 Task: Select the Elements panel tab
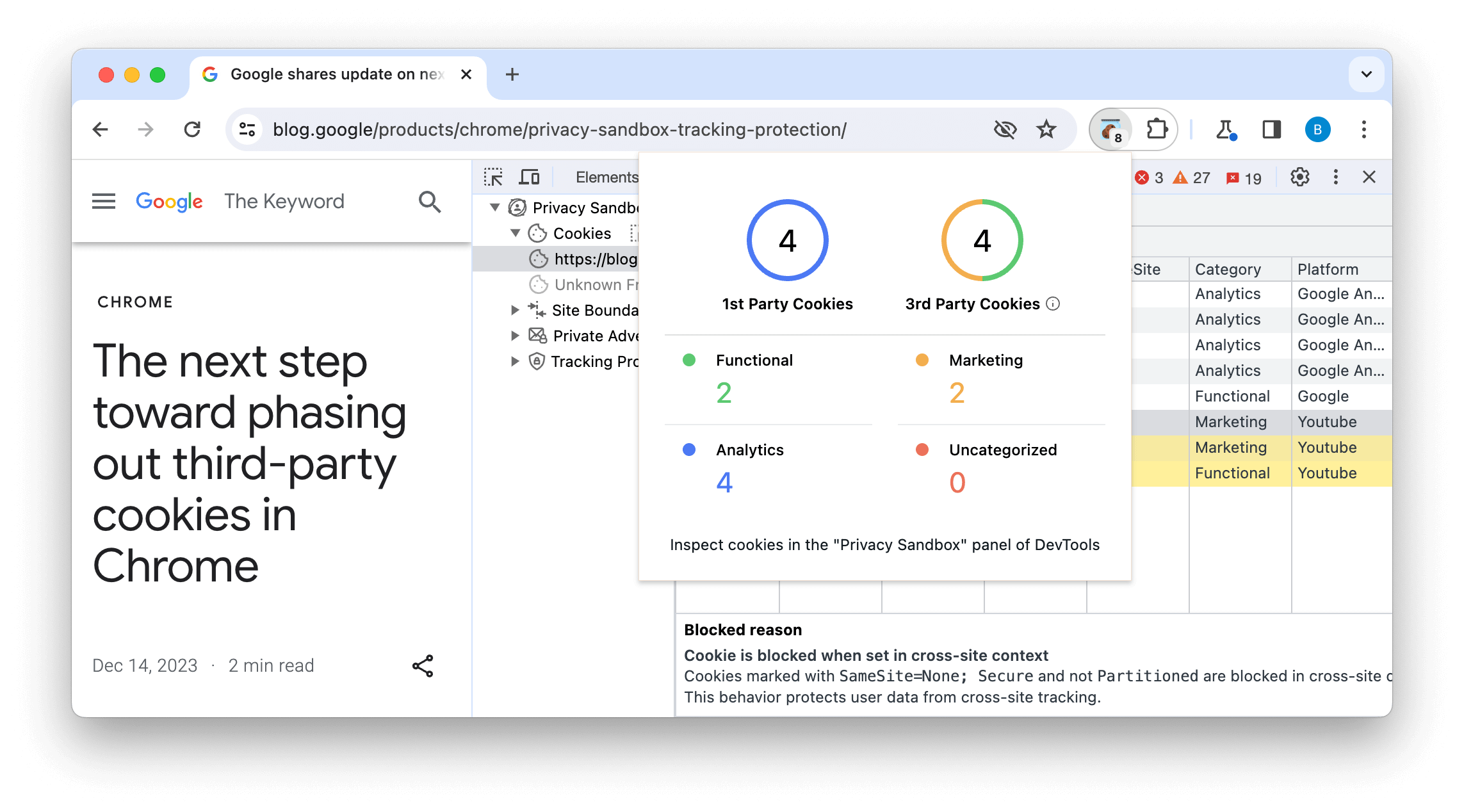(x=605, y=176)
